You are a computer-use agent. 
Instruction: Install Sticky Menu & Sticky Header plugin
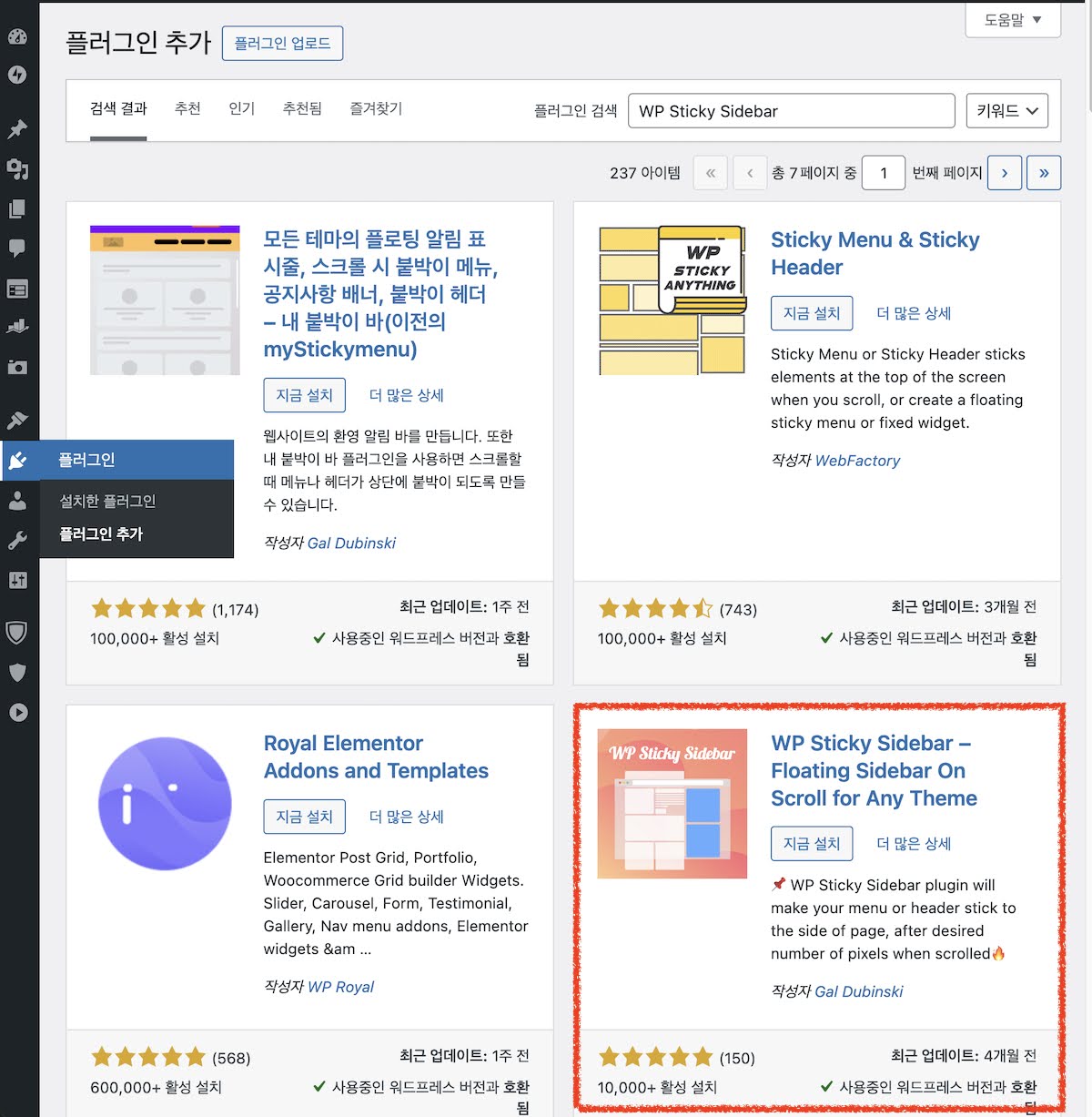[812, 313]
